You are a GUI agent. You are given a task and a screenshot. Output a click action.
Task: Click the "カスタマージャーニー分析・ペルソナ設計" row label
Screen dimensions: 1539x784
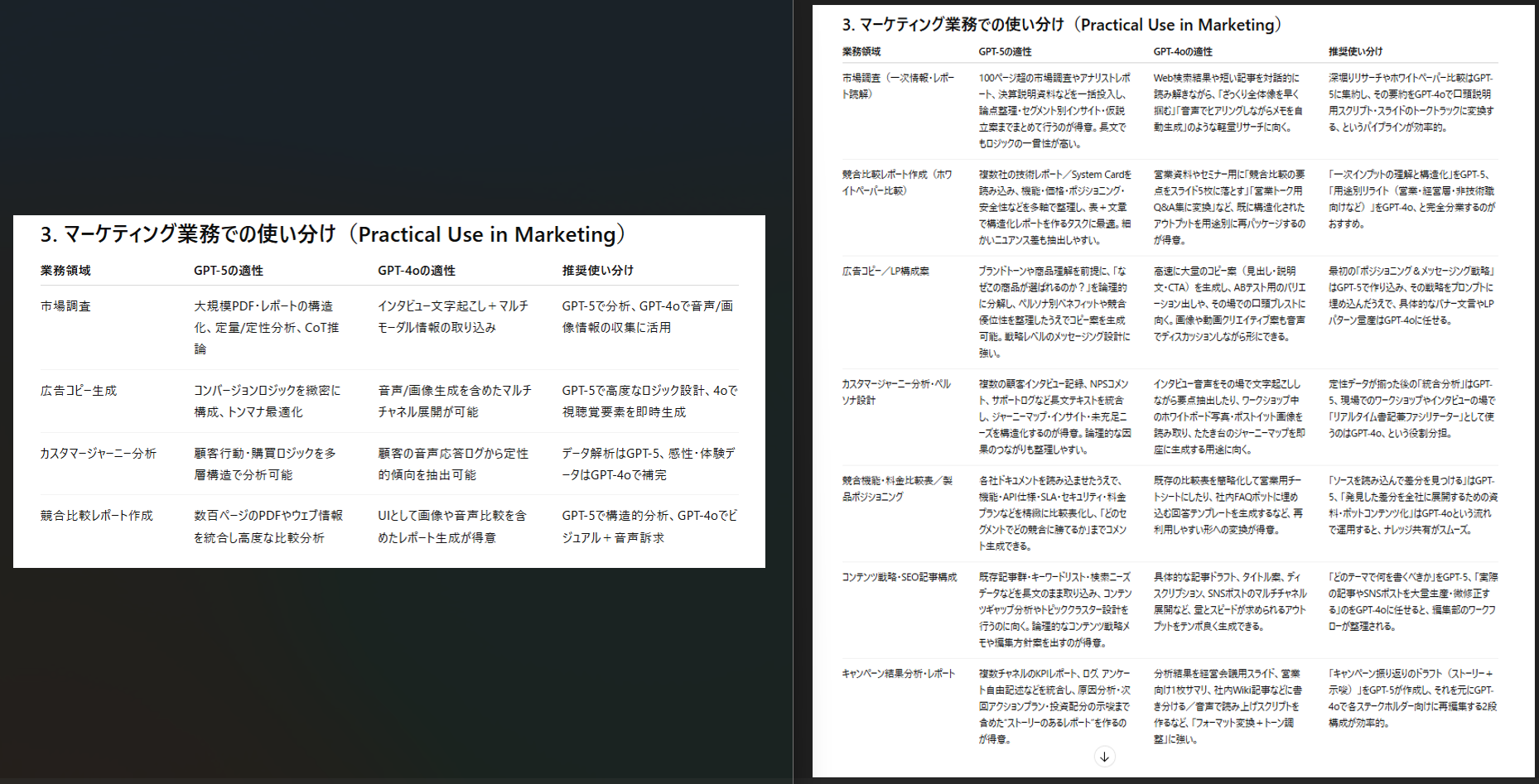(x=896, y=392)
